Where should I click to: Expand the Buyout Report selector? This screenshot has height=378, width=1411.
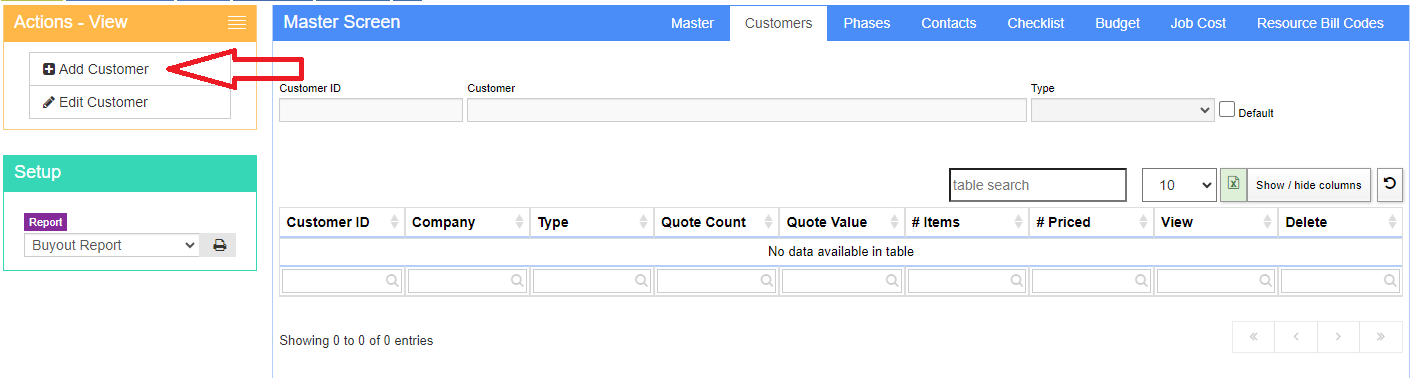pyautogui.click(x=112, y=245)
